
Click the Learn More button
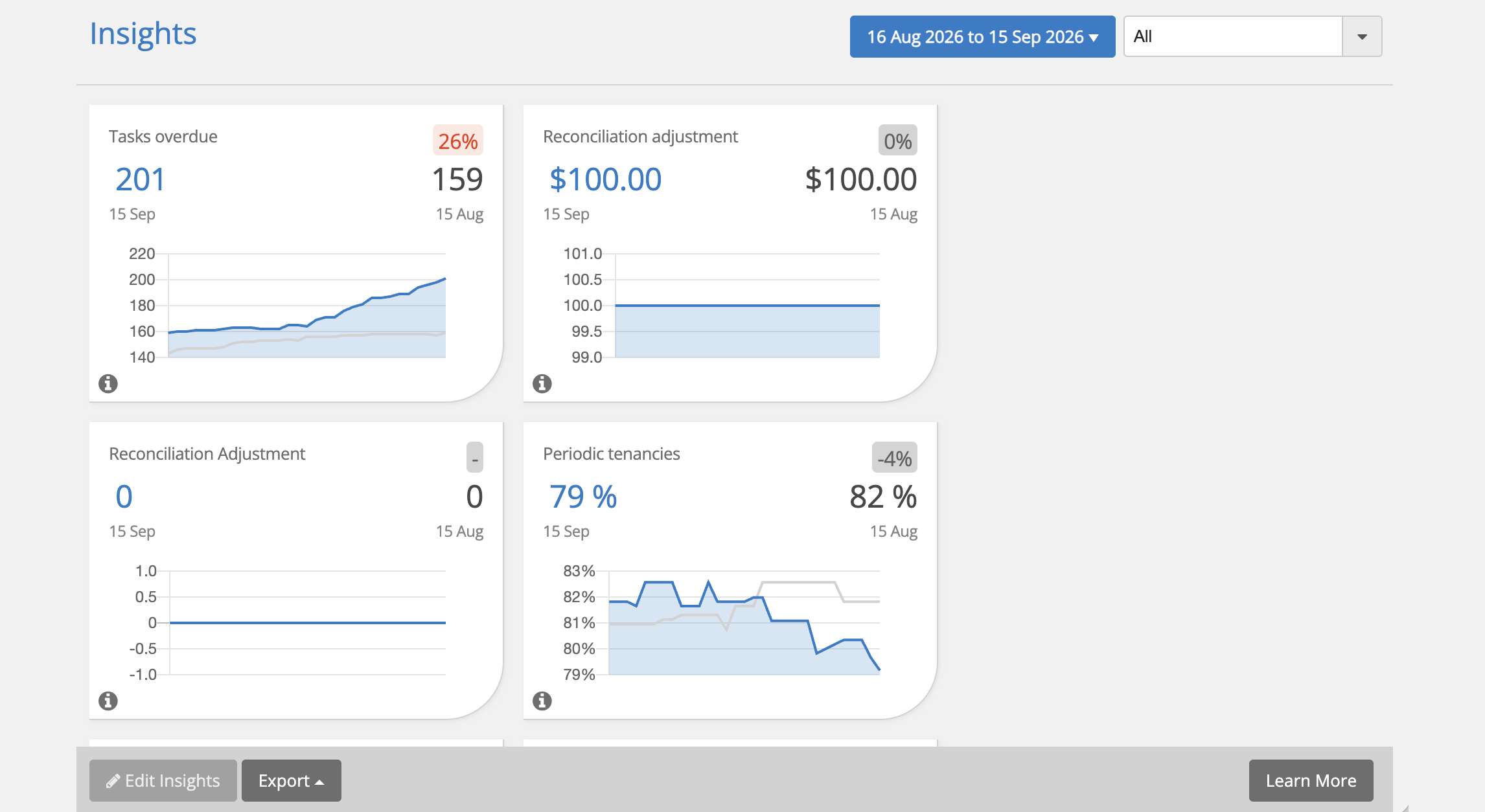point(1311,780)
